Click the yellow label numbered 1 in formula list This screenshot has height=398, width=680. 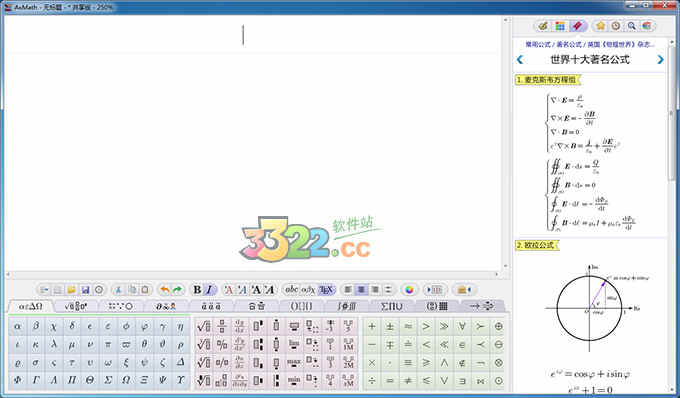click(x=548, y=80)
